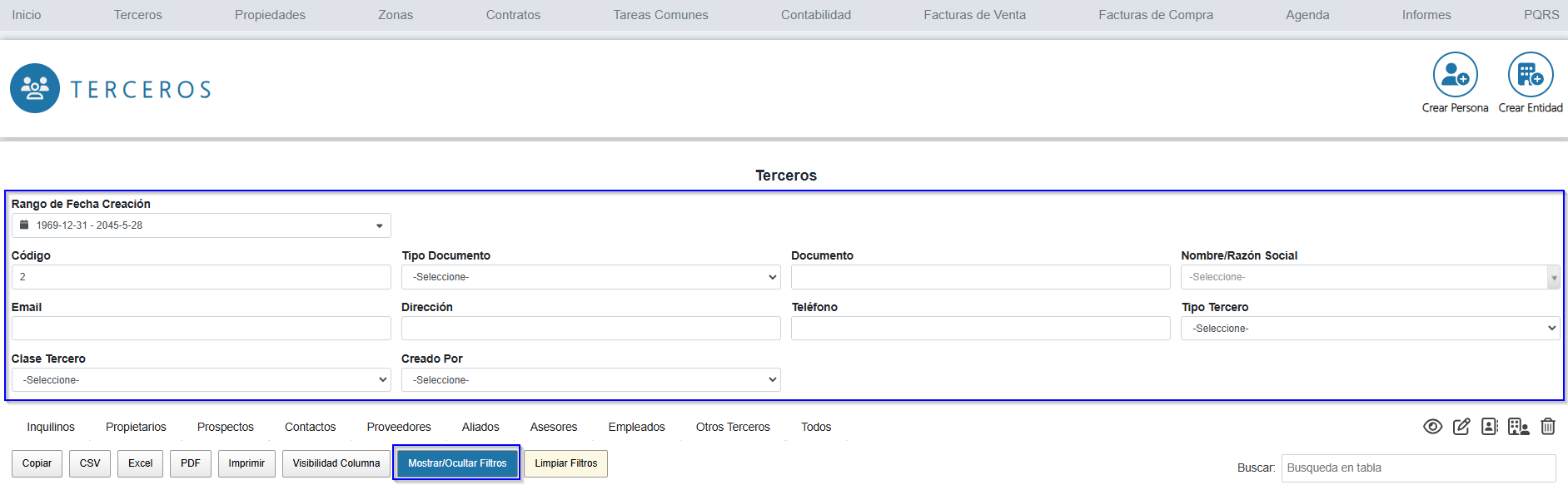Toggle filters with Mostrar/Ocultar Filtros

[x=456, y=463]
